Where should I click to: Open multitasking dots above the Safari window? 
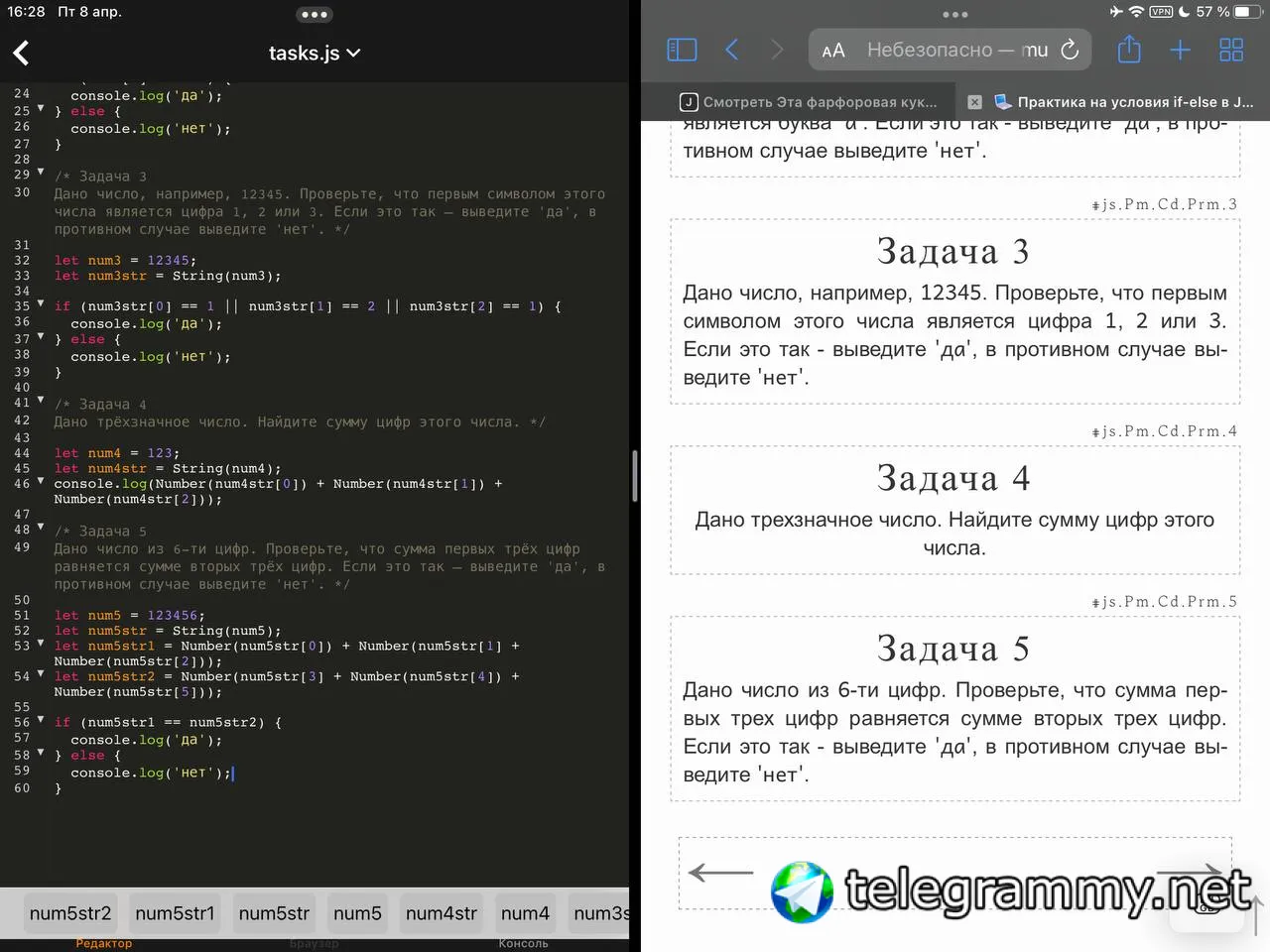(954, 15)
